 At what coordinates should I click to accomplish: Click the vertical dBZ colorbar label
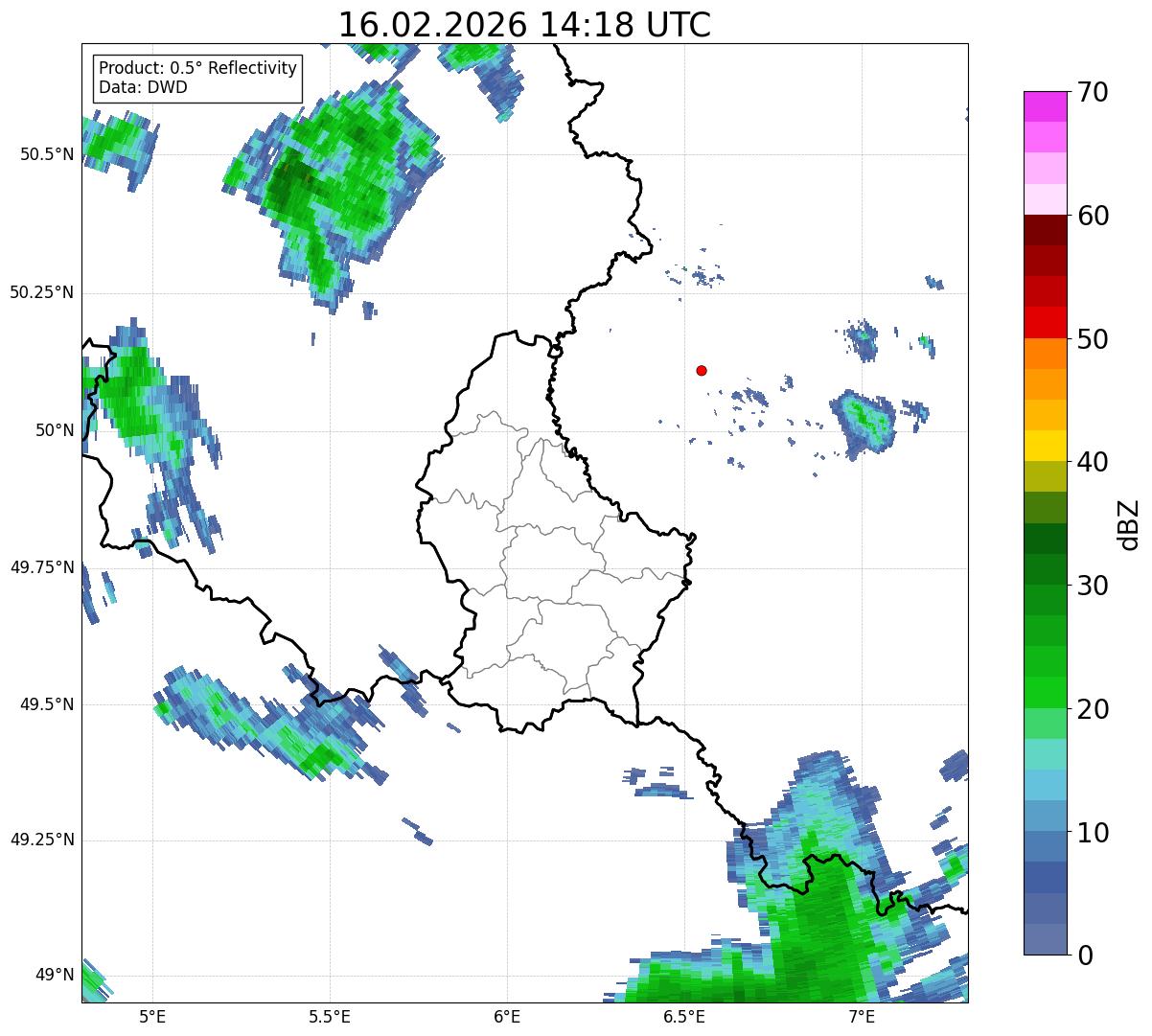1129,524
